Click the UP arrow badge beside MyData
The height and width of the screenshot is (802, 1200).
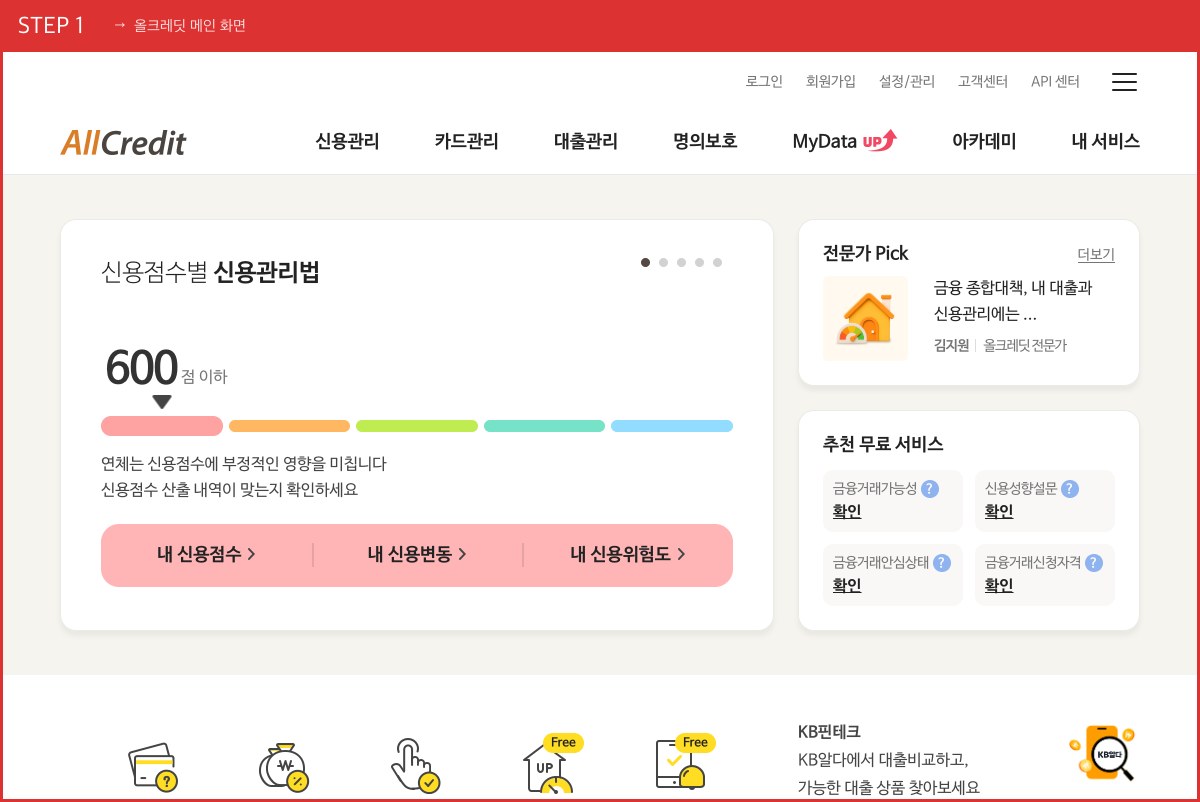click(880, 141)
